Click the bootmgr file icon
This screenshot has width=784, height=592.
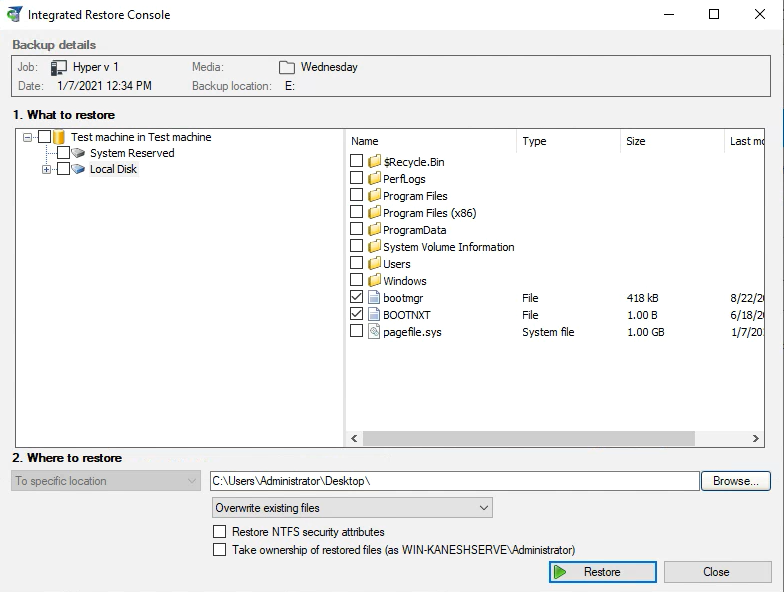point(375,297)
